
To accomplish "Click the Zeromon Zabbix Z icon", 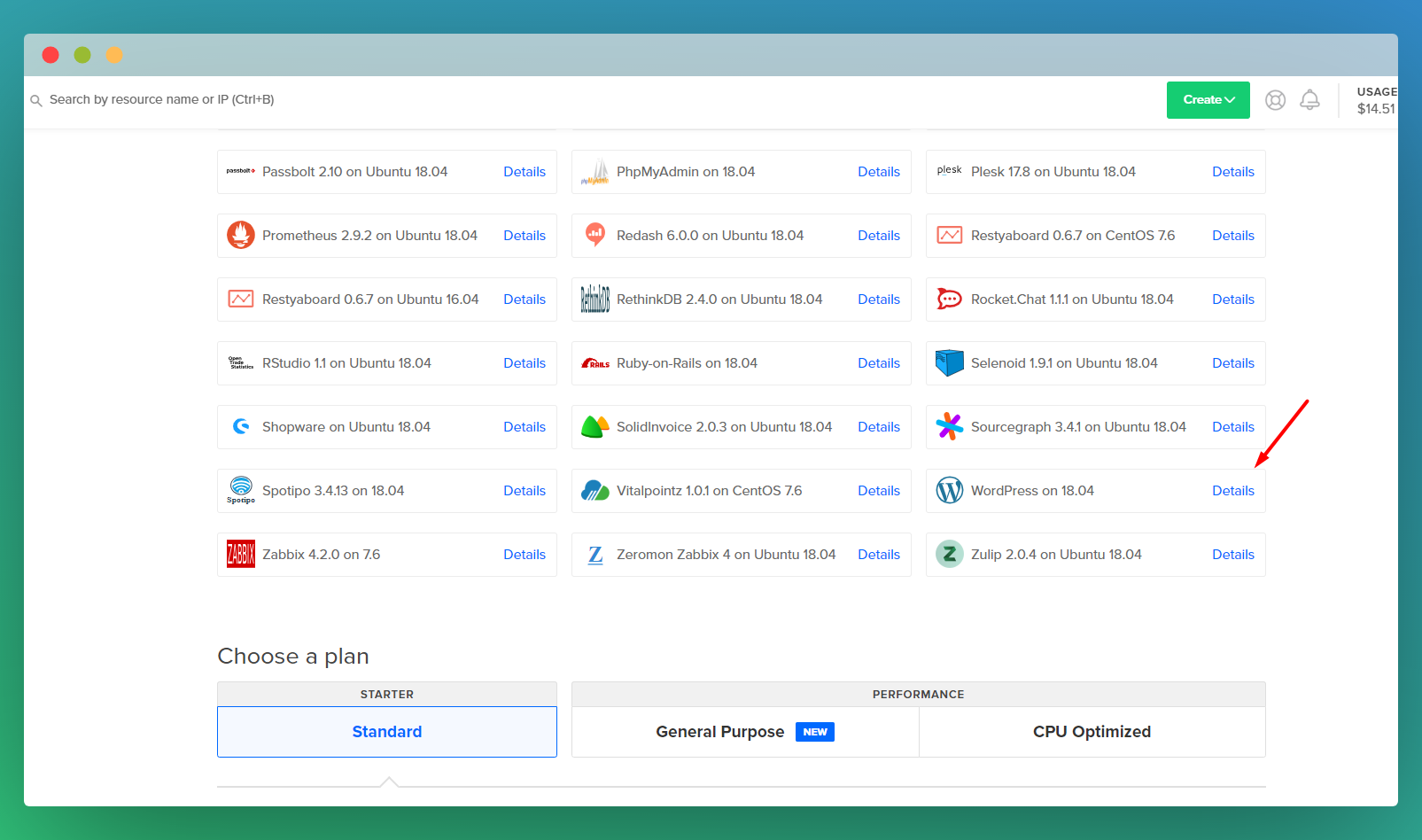I will tap(595, 555).
